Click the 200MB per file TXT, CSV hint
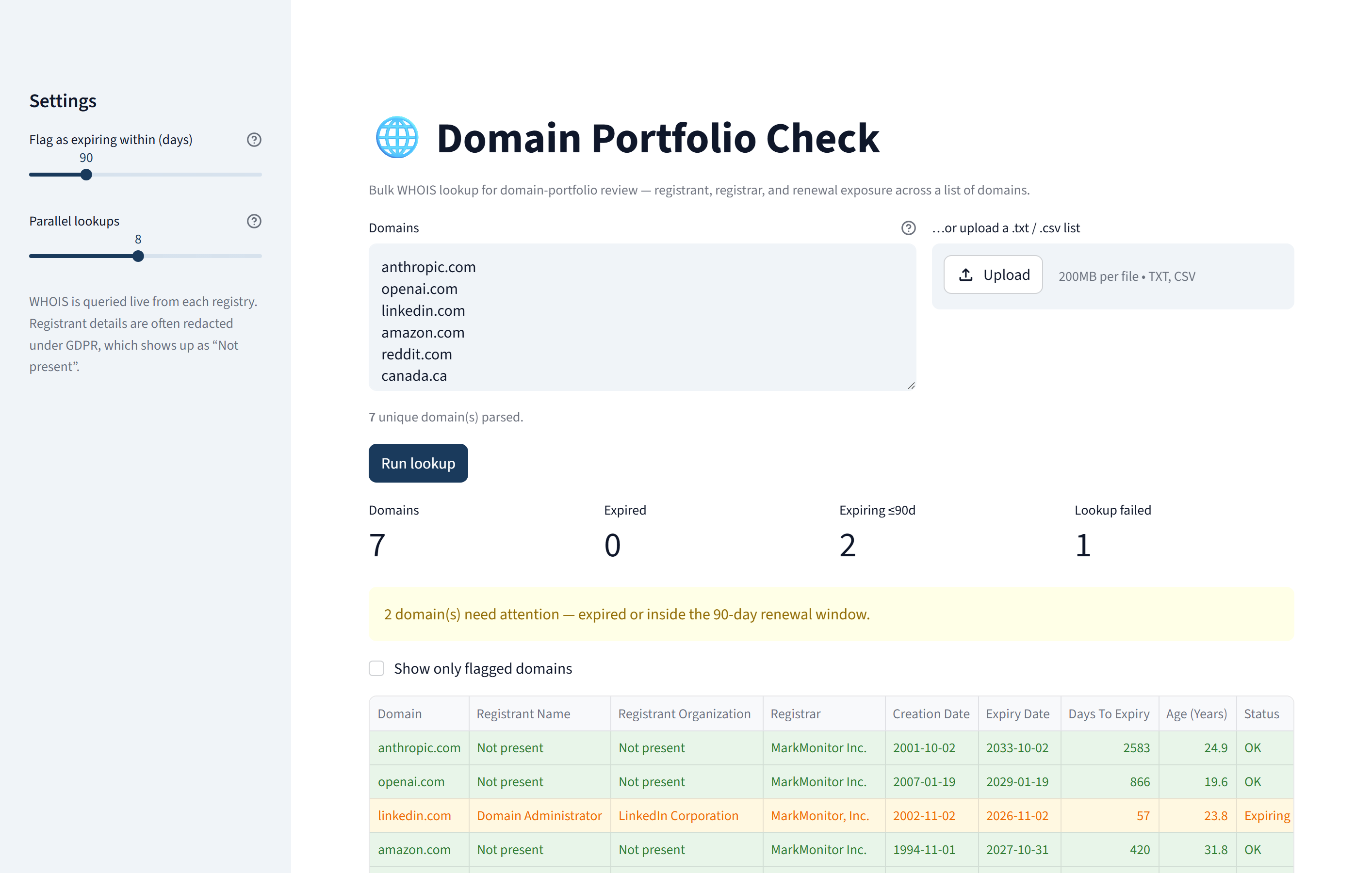The width and height of the screenshot is (1372, 873). point(1127,276)
